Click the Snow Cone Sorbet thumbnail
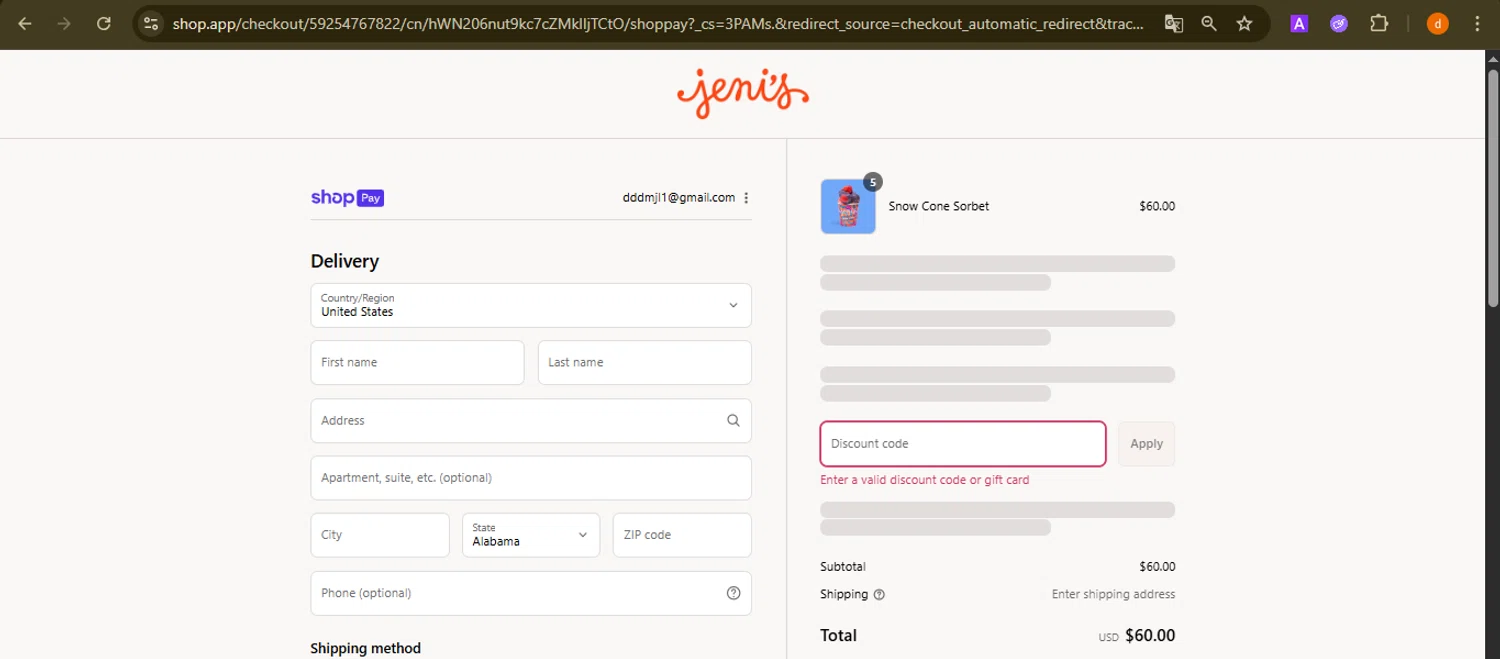 (x=848, y=207)
